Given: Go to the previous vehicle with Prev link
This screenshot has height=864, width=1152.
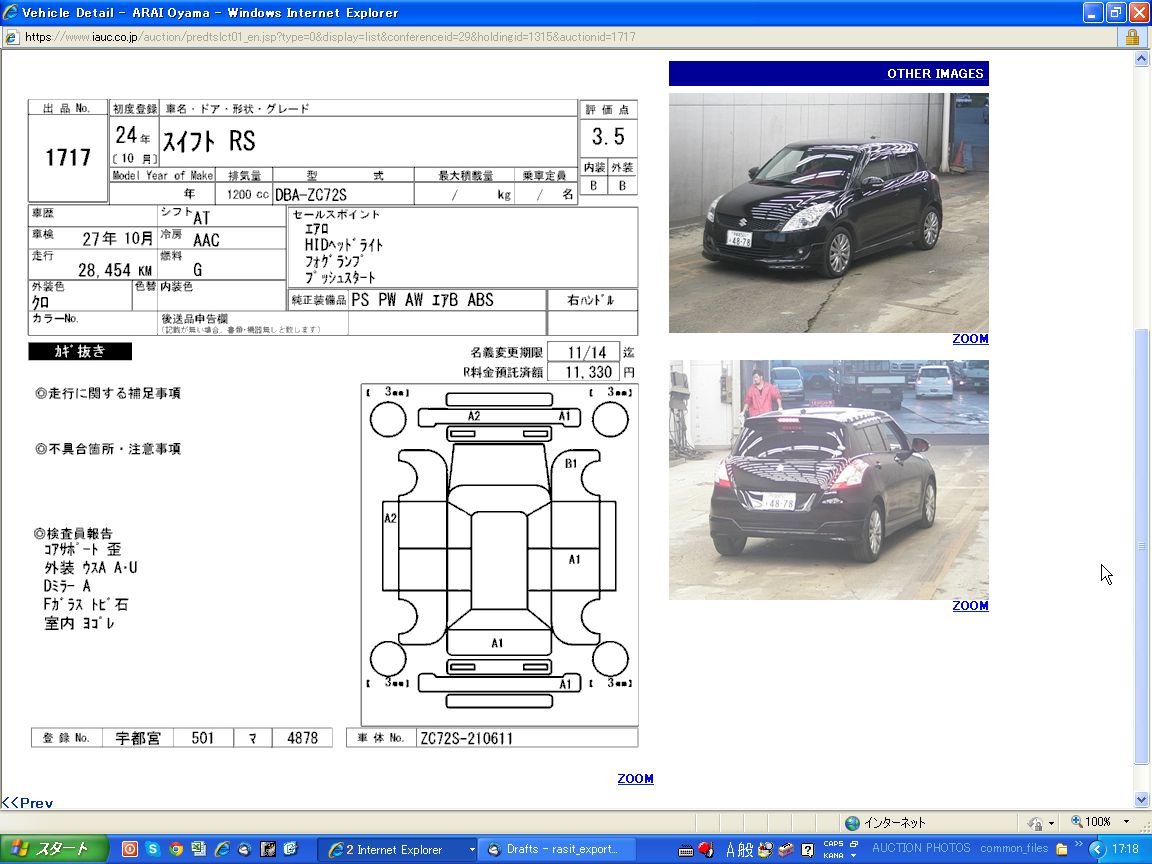Looking at the screenshot, I should (x=28, y=802).
